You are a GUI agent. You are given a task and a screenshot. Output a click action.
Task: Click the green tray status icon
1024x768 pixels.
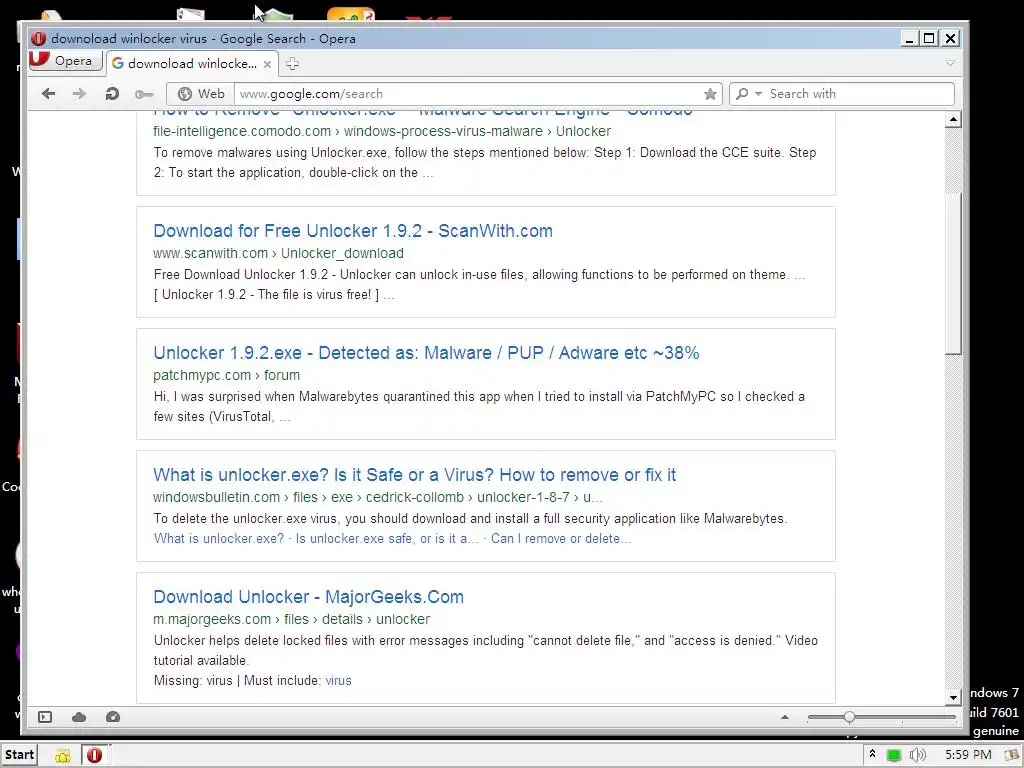[894, 756]
